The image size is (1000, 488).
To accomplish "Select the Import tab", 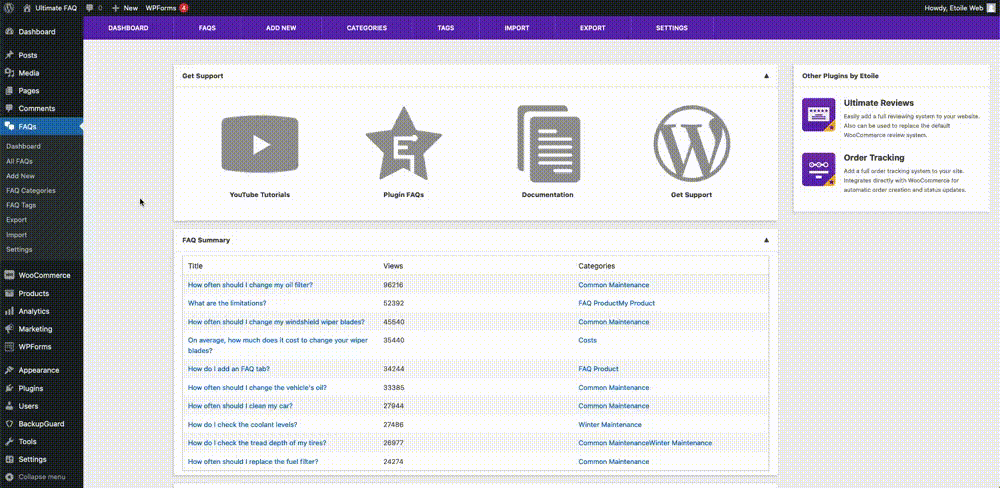I will (517, 28).
